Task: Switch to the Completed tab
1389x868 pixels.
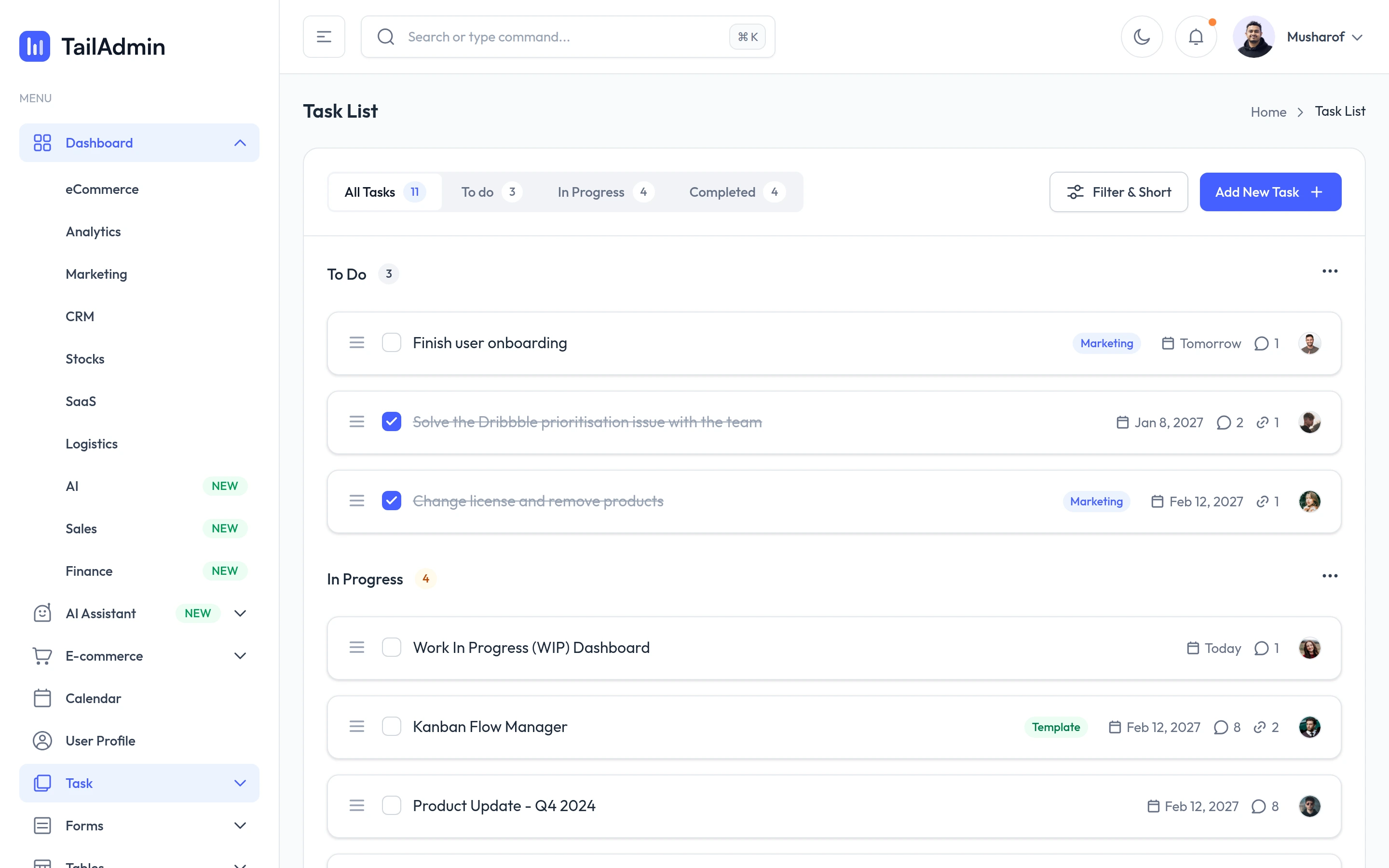Action: click(x=737, y=192)
